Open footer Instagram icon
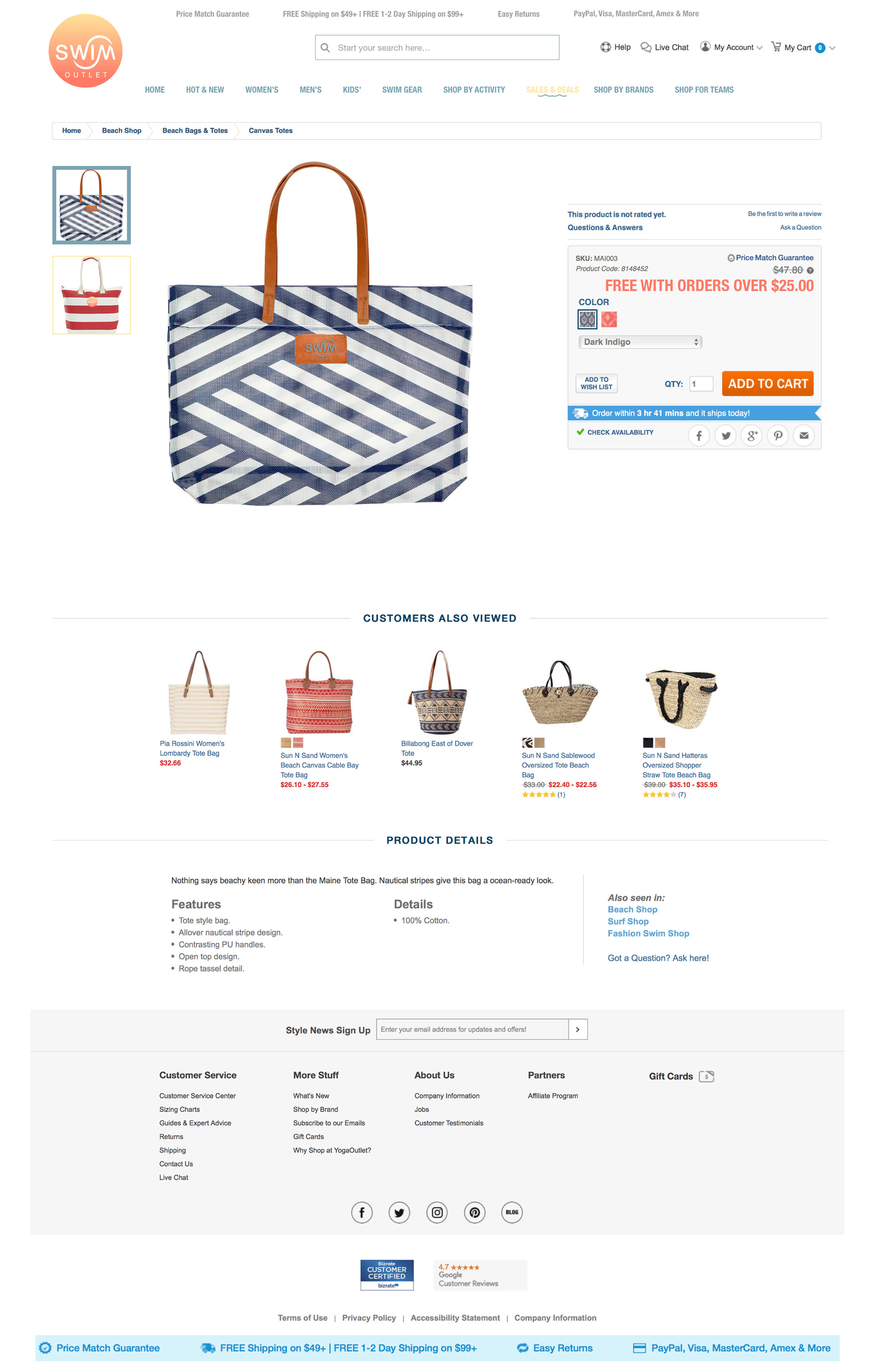The height and width of the screenshot is (1372, 875). point(437,1212)
